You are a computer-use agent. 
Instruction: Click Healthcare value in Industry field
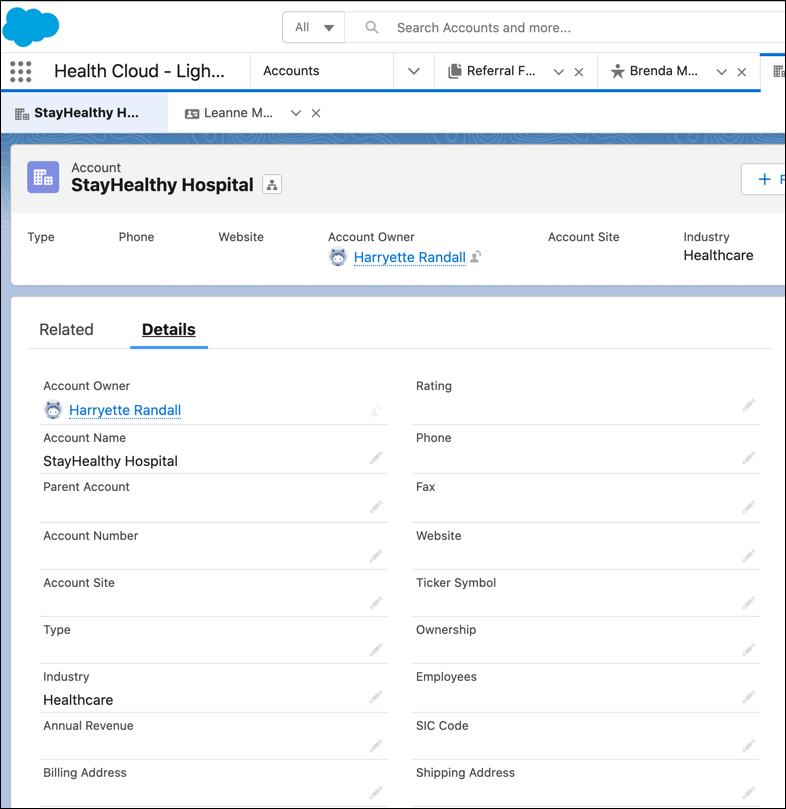[78, 700]
